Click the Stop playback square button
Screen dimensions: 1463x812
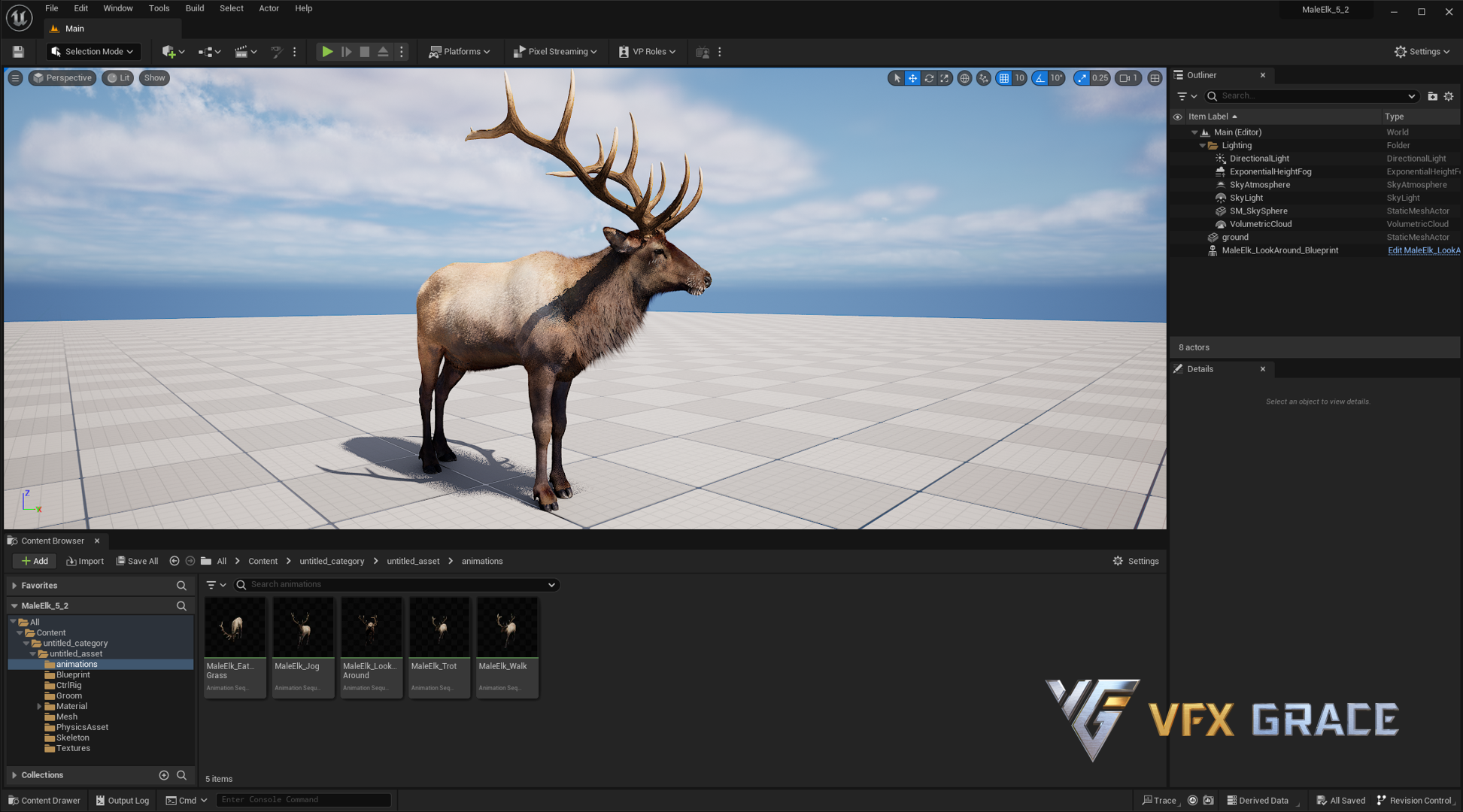(365, 52)
